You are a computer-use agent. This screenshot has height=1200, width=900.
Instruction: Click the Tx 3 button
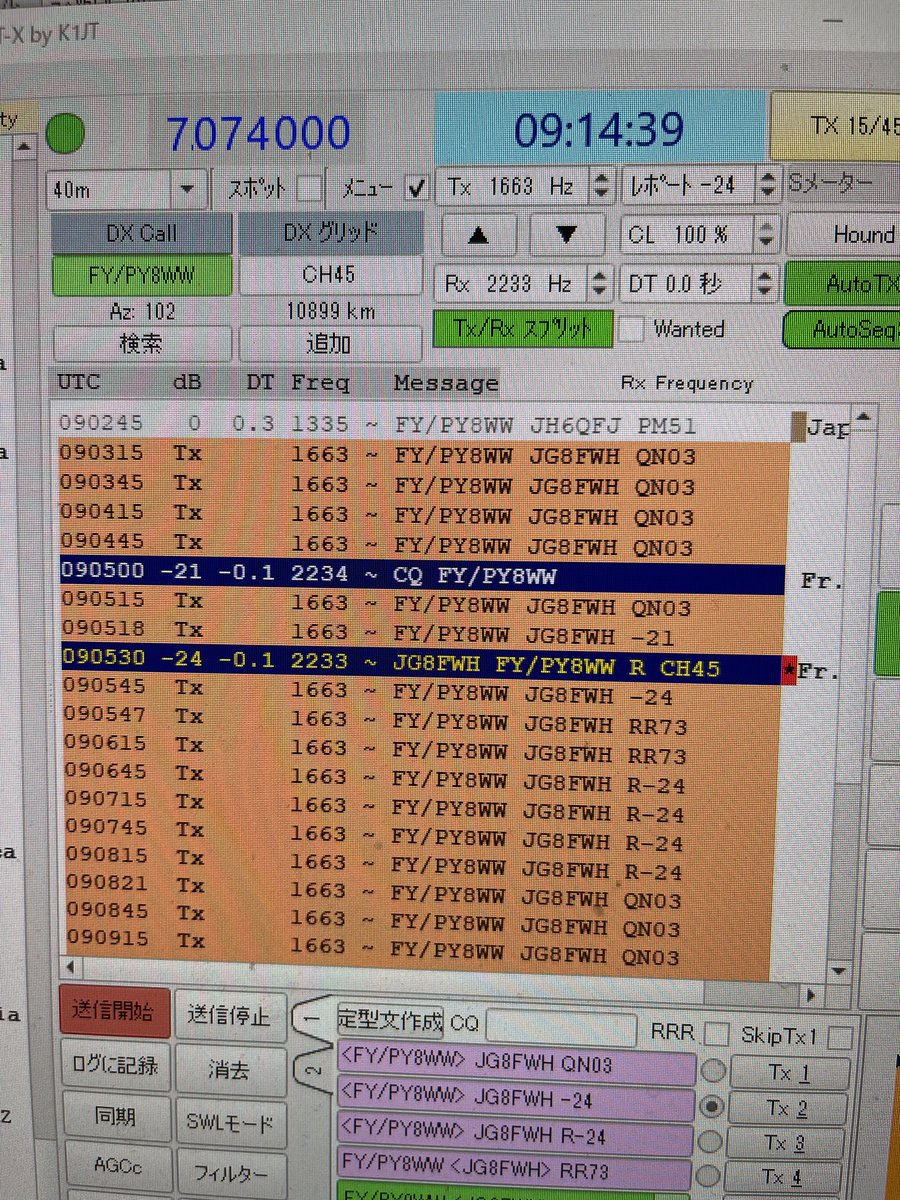click(788, 1143)
